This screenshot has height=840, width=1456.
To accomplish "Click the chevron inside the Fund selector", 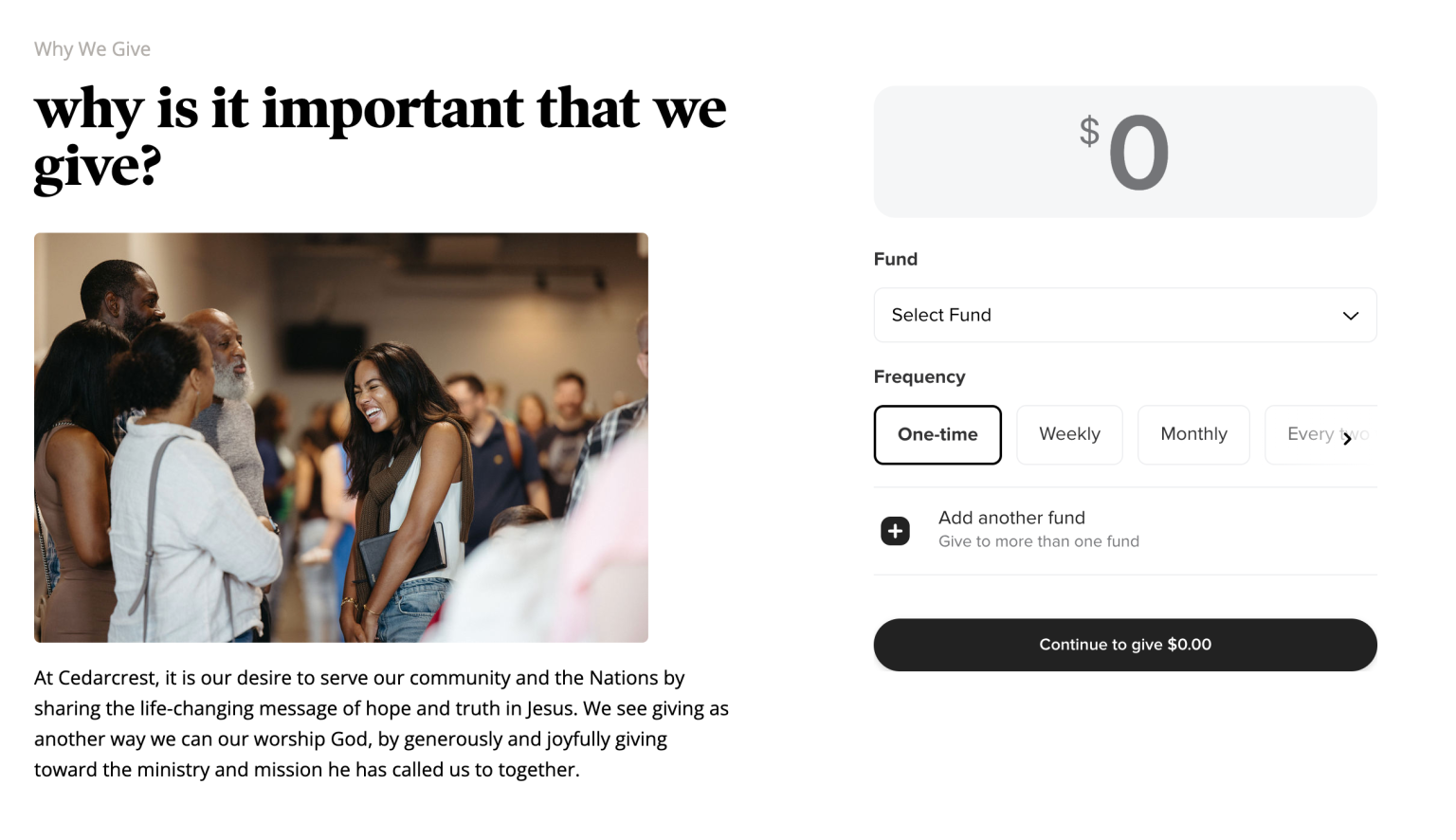I will pyautogui.click(x=1350, y=315).
